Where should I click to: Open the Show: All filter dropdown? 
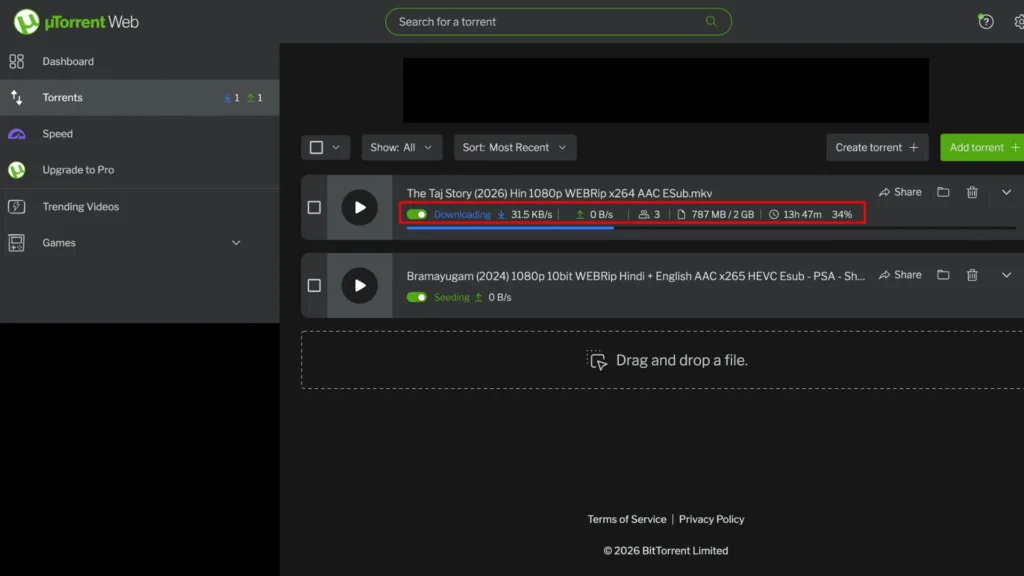pyautogui.click(x=401, y=148)
